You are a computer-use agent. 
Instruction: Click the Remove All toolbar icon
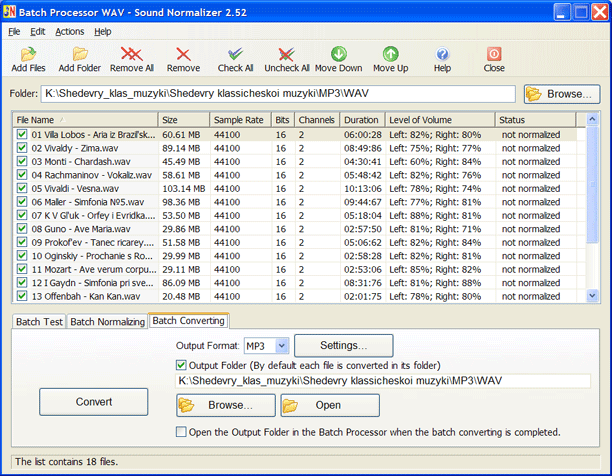132,54
